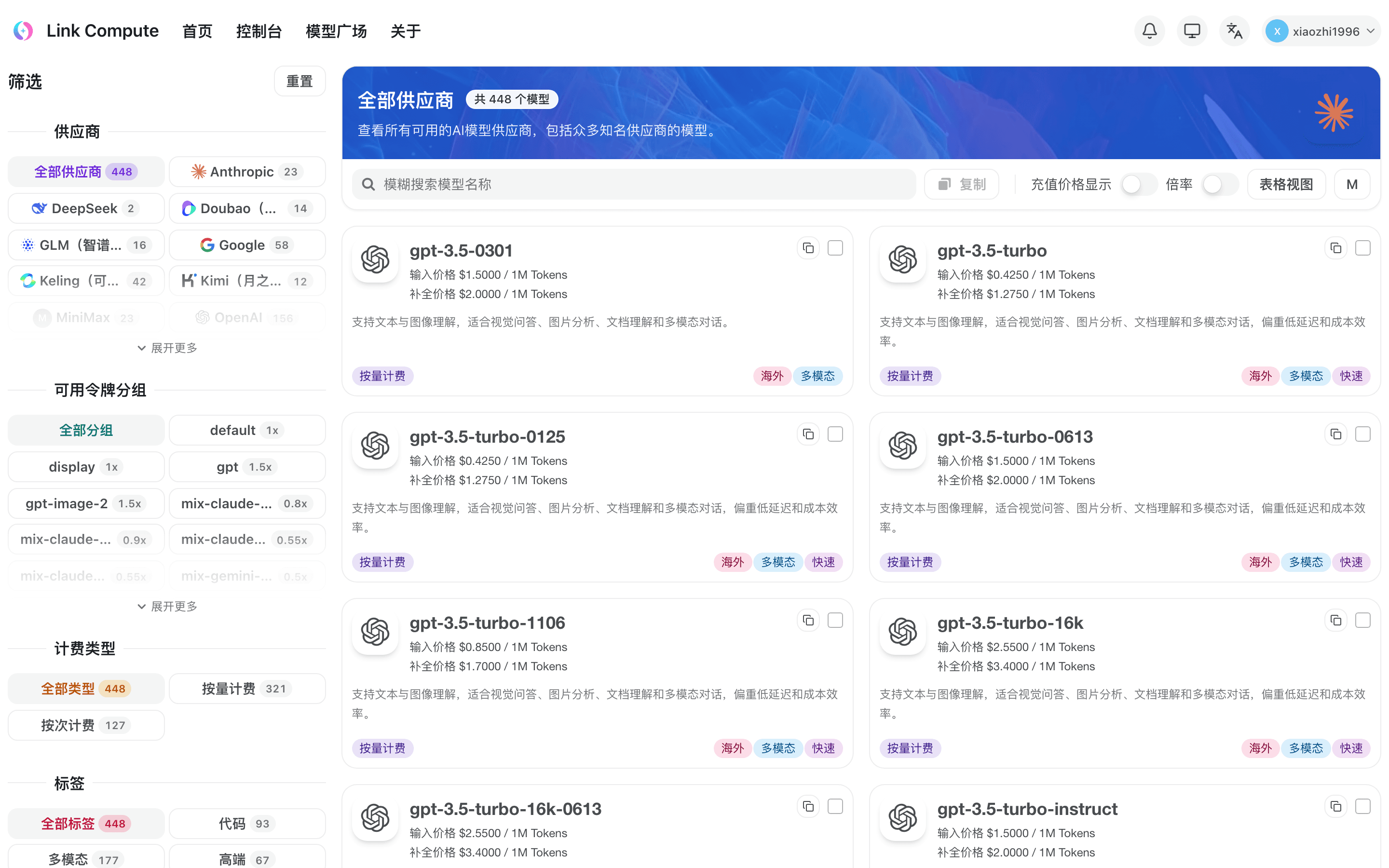The width and height of the screenshot is (1389, 868).
Task: Filter by 按量计费 321 billing type
Action: click(247, 688)
